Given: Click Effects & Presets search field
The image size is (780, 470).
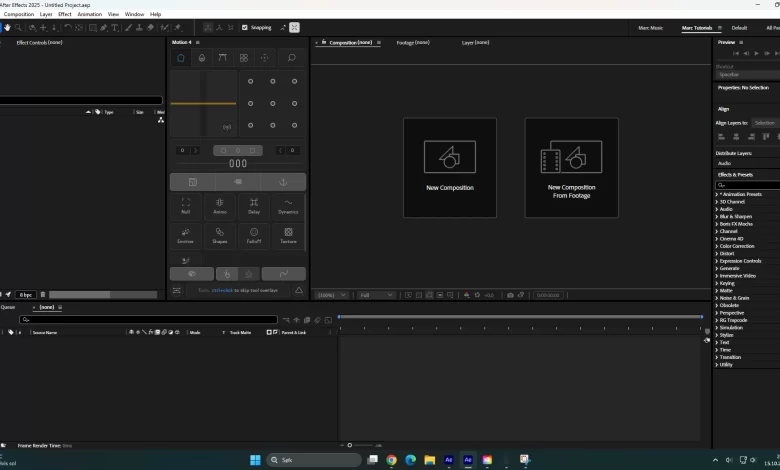Looking at the screenshot, I should (x=748, y=185).
